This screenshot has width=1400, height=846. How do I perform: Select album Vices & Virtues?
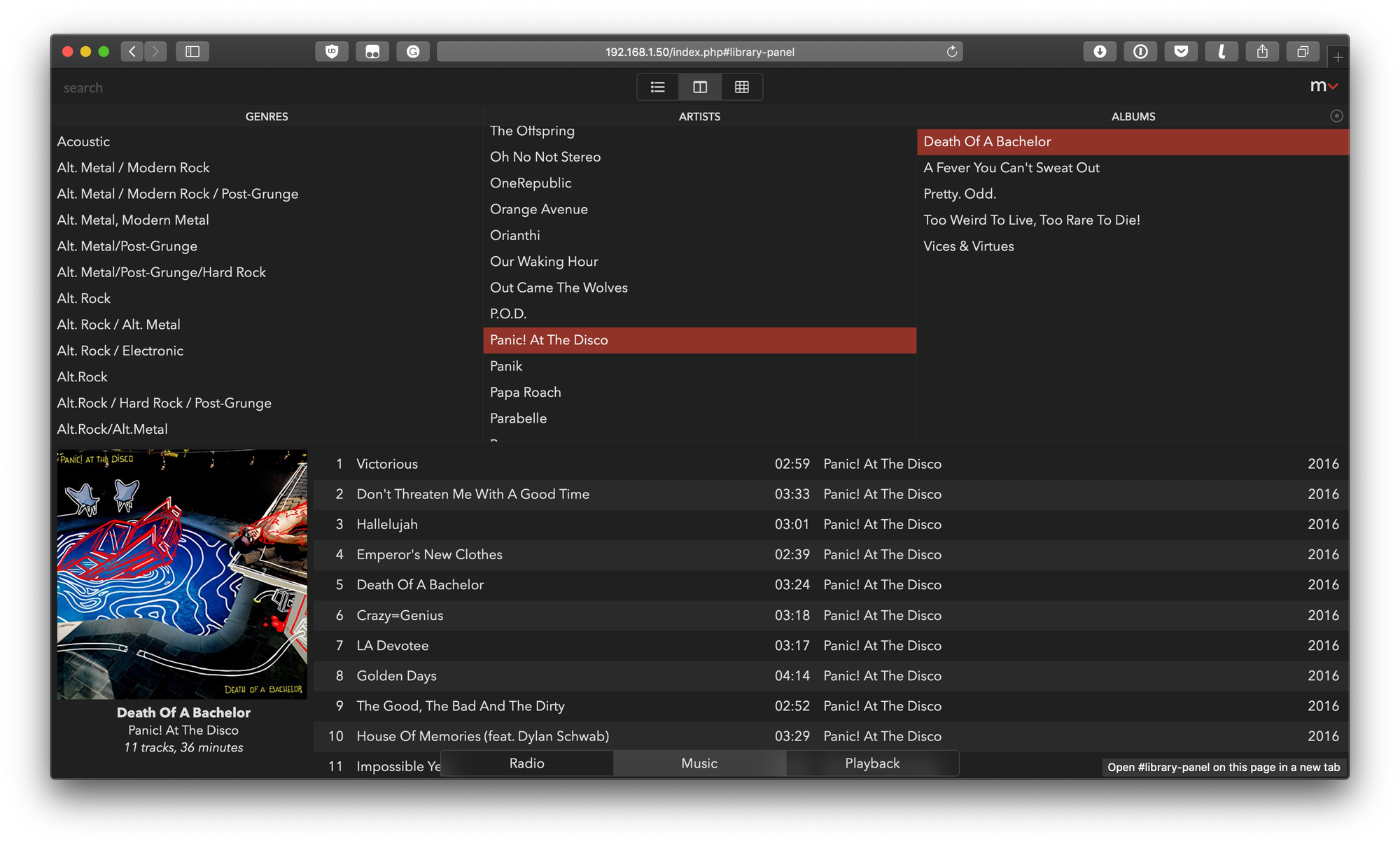1133,246
